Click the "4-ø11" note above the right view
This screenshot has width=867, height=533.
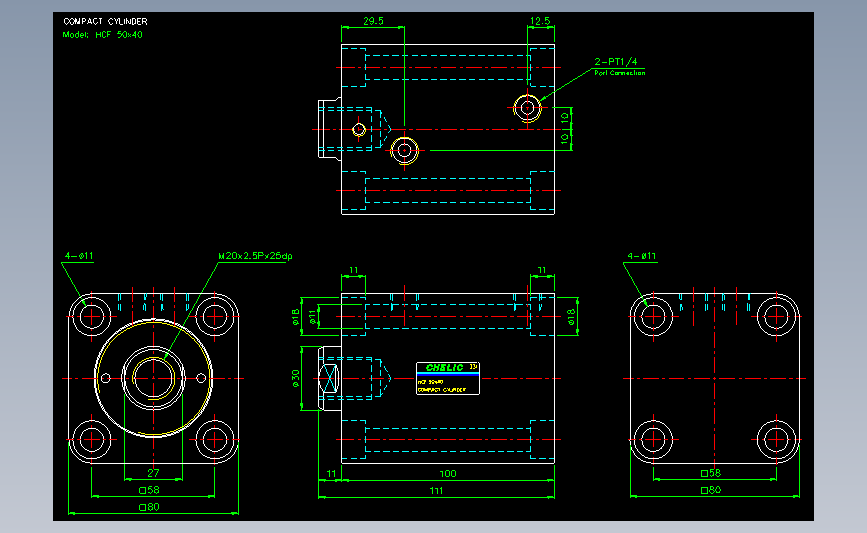pos(641,256)
